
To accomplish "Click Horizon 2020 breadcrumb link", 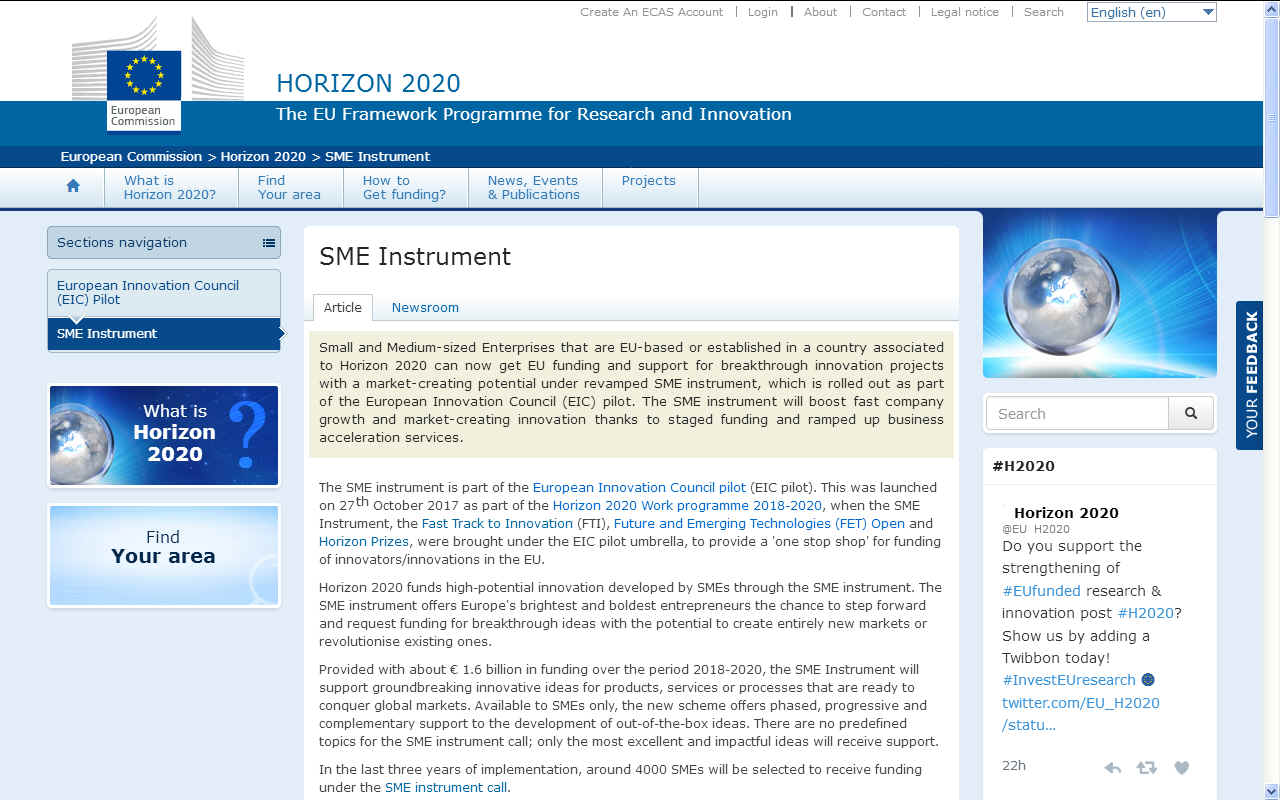I will (263, 156).
